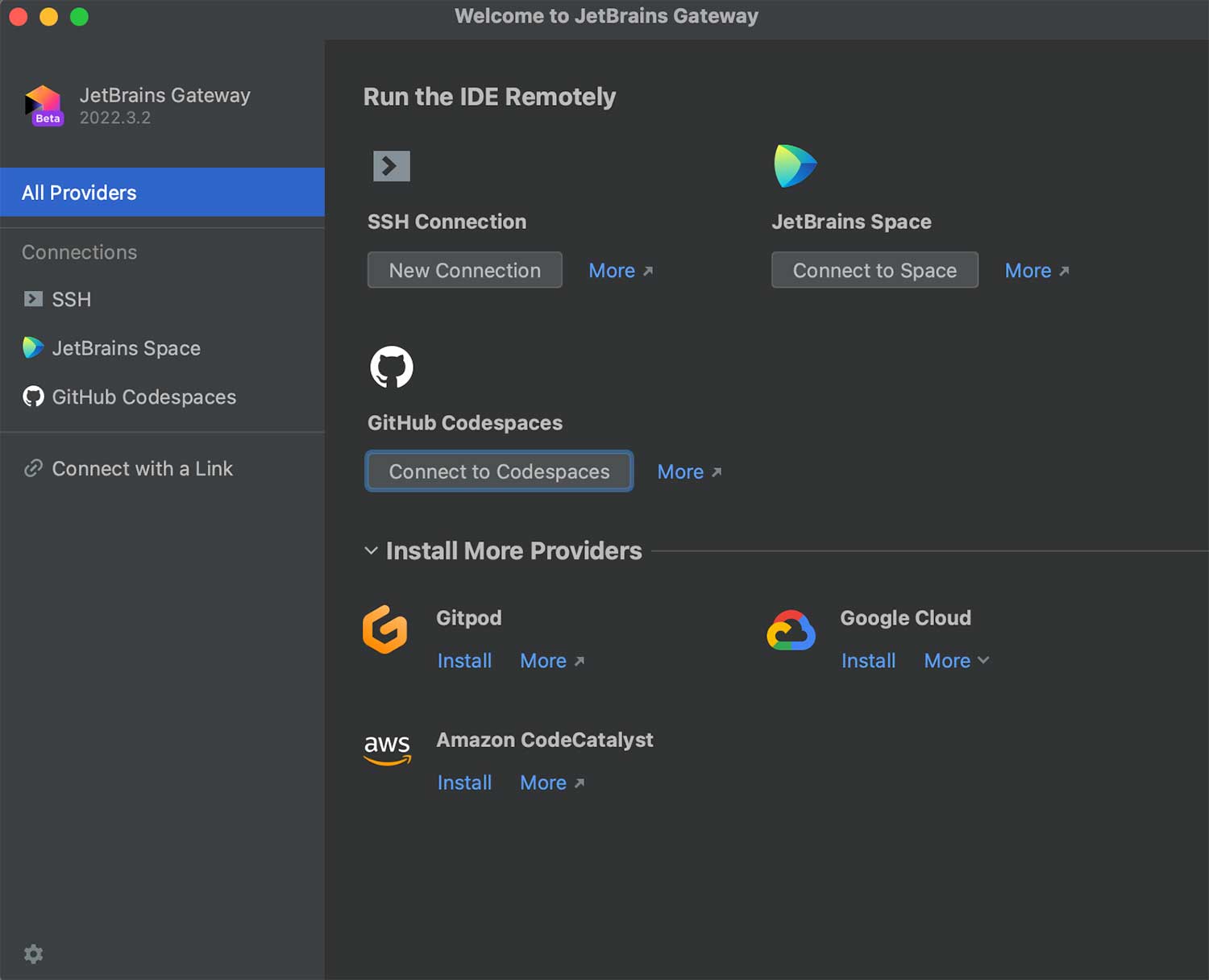Click the GitHub Codespaces icon in sidebar
The height and width of the screenshot is (980, 1209).
coord(33,397)
